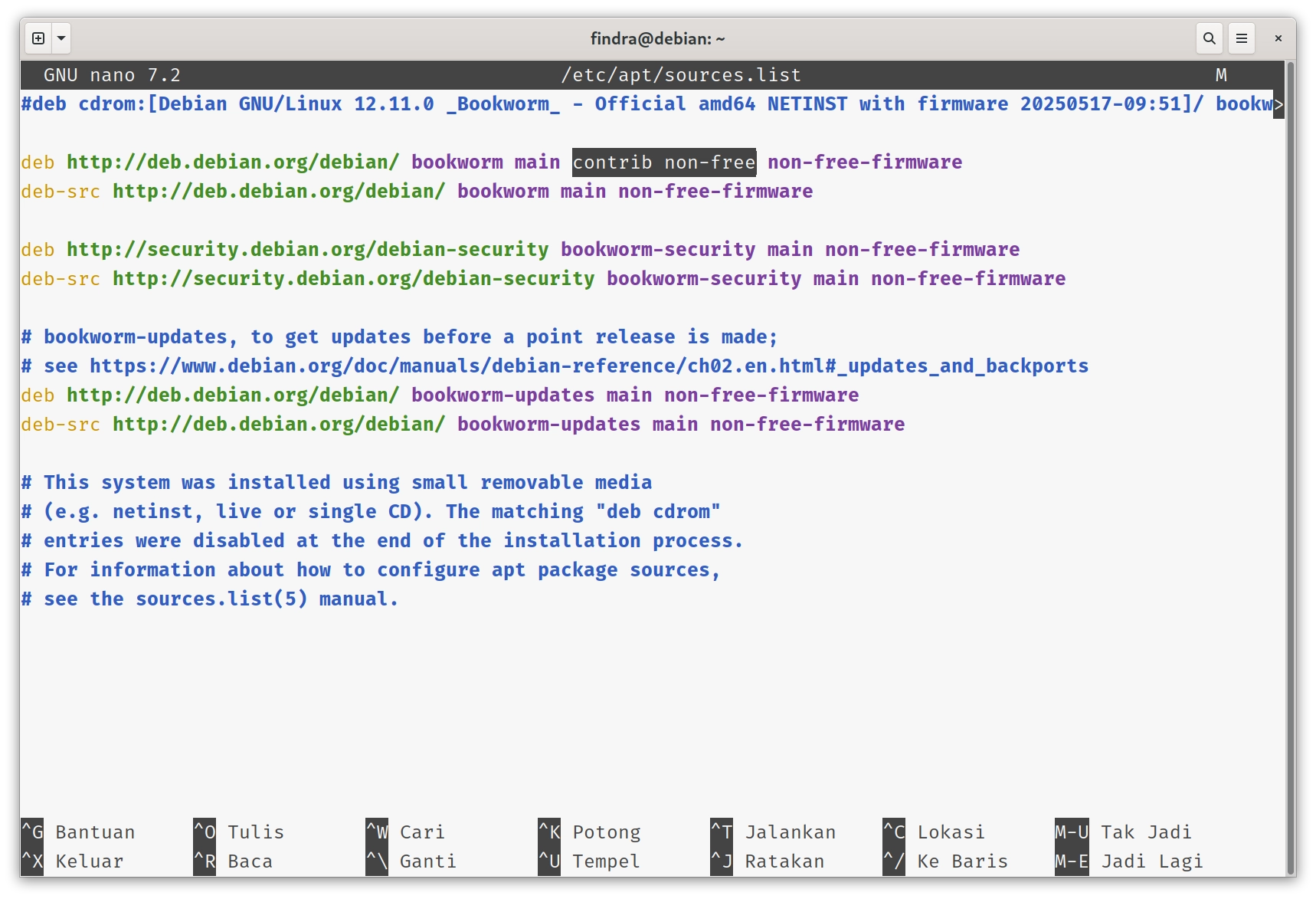Open a new terminal tab
Screen dimensions: 1316x899
pyautogui.click(x=38, y=38)
